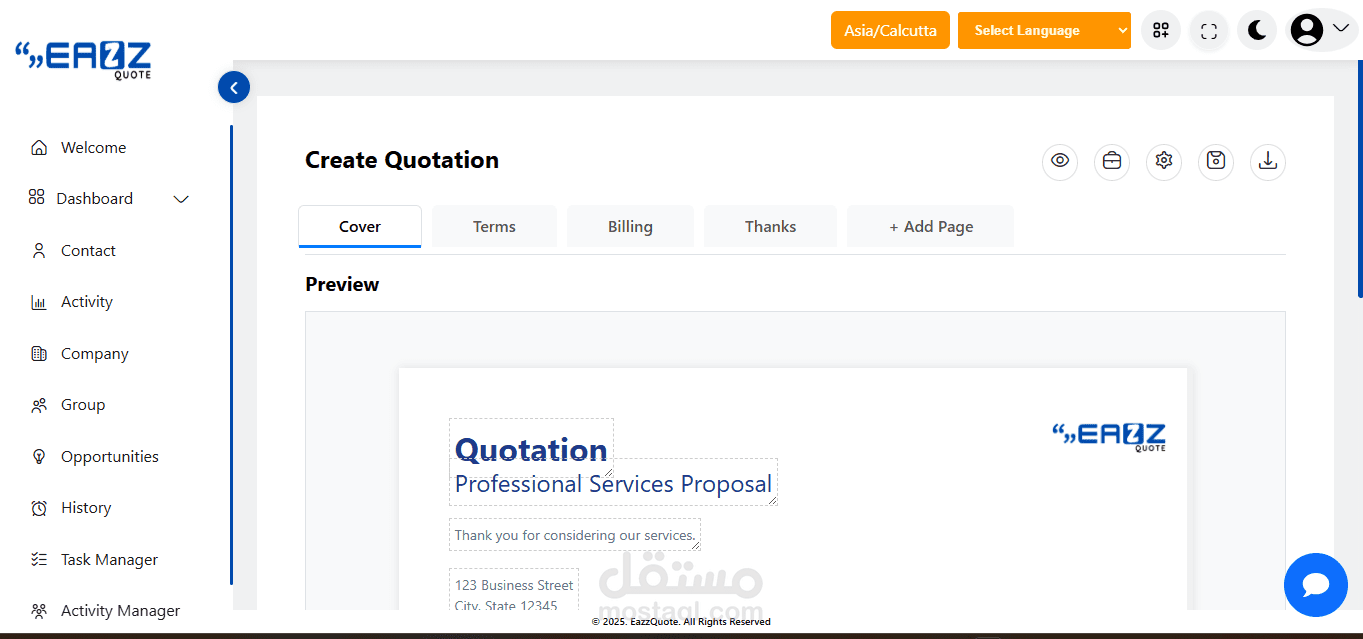Click the Asia/Calcutta timezone button
Screen dimensions: 1363x639
click(890, 30)
